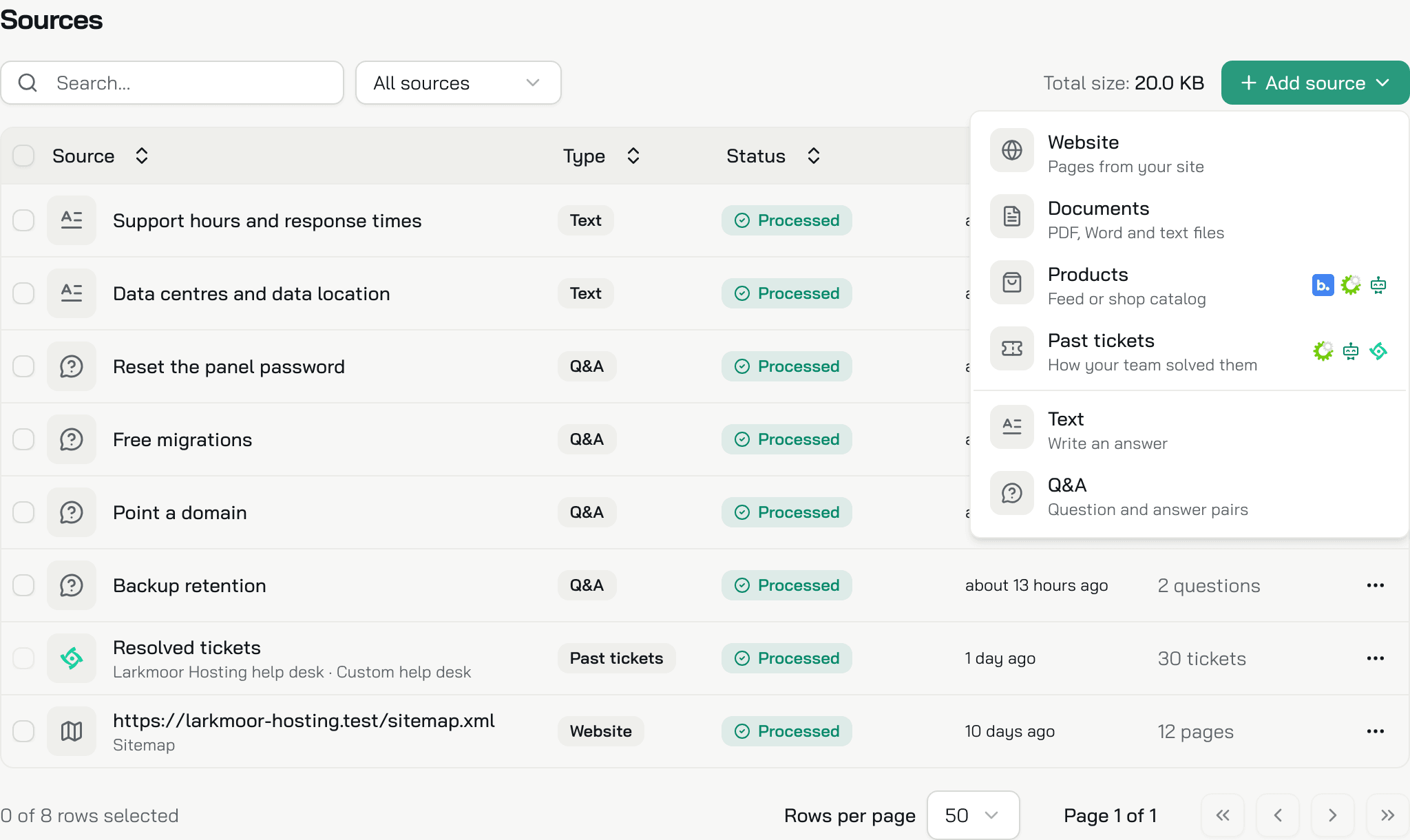Viewport: 1410px width, 840px height.
Task: Sort by Status using its sort arrows
Action: point(814,156)
